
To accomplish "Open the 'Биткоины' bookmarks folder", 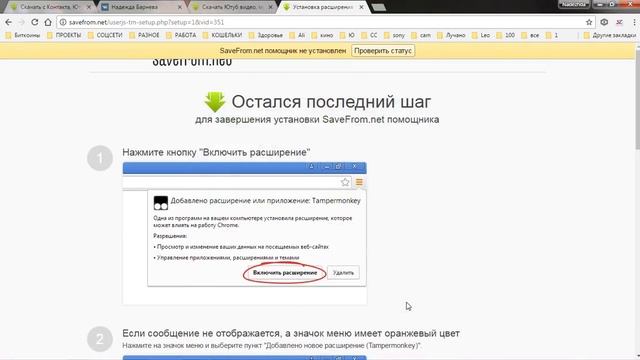I will pyautogui.click(x=23, y=35).
